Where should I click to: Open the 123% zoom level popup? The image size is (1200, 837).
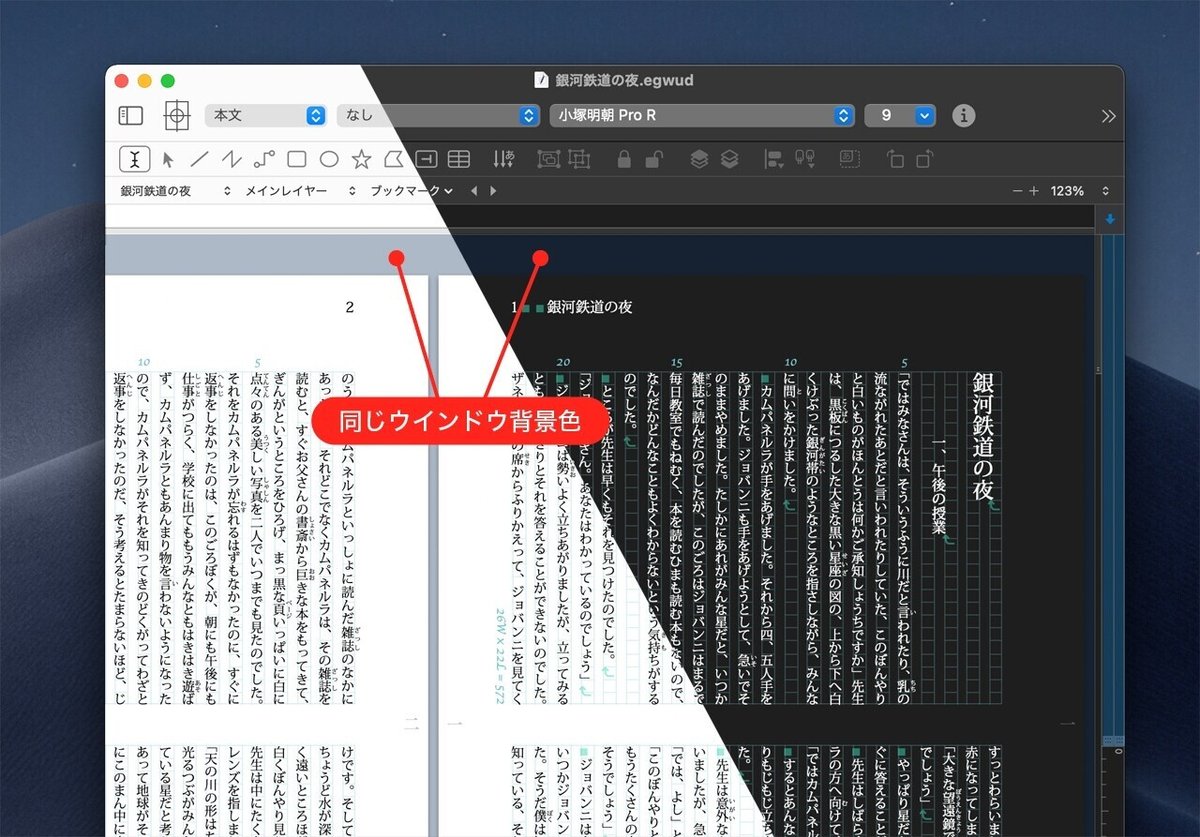[1080, 190]
